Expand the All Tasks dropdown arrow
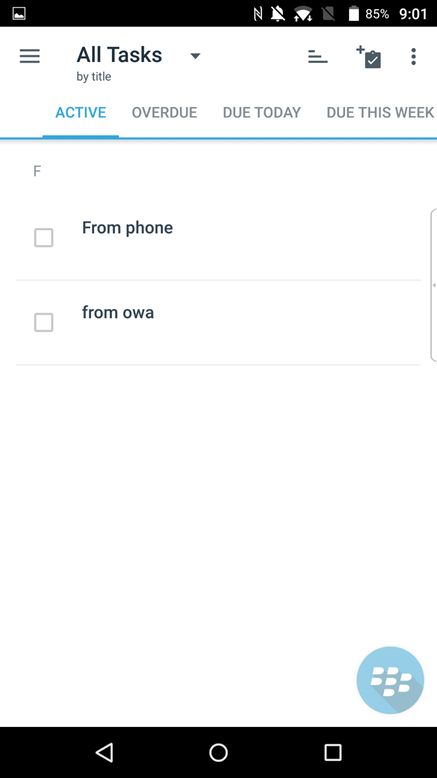437x778 pixels. pos(195,56)
